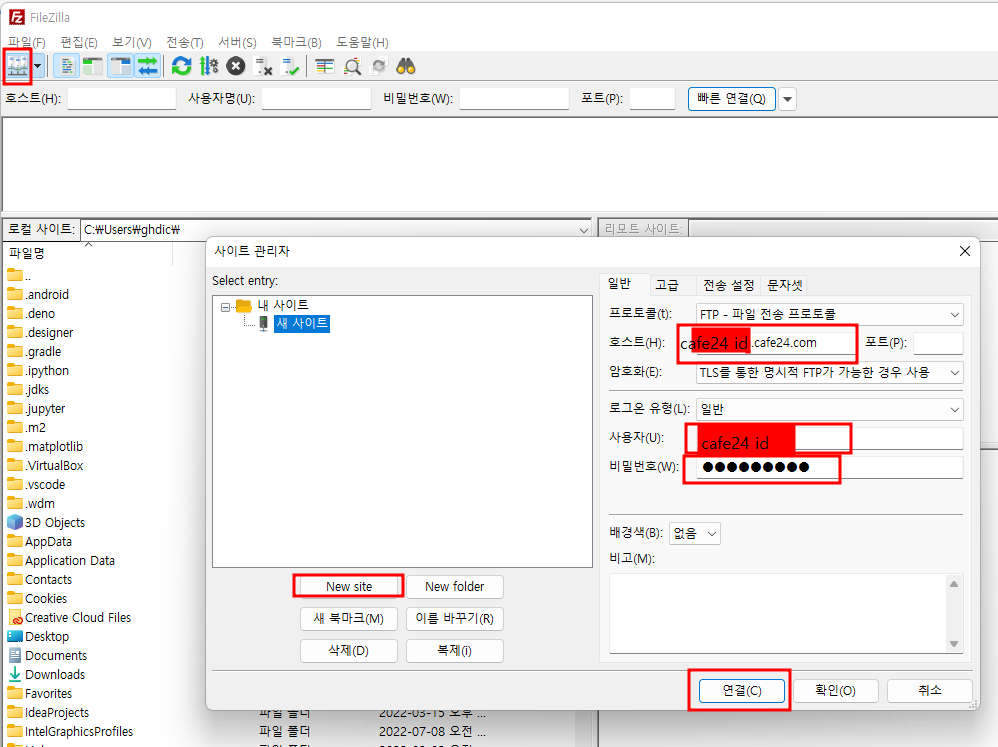Select the .android folder in local list
Image resolution: width=998 pixels, height=747 pixels.
(x=46, y=295)
